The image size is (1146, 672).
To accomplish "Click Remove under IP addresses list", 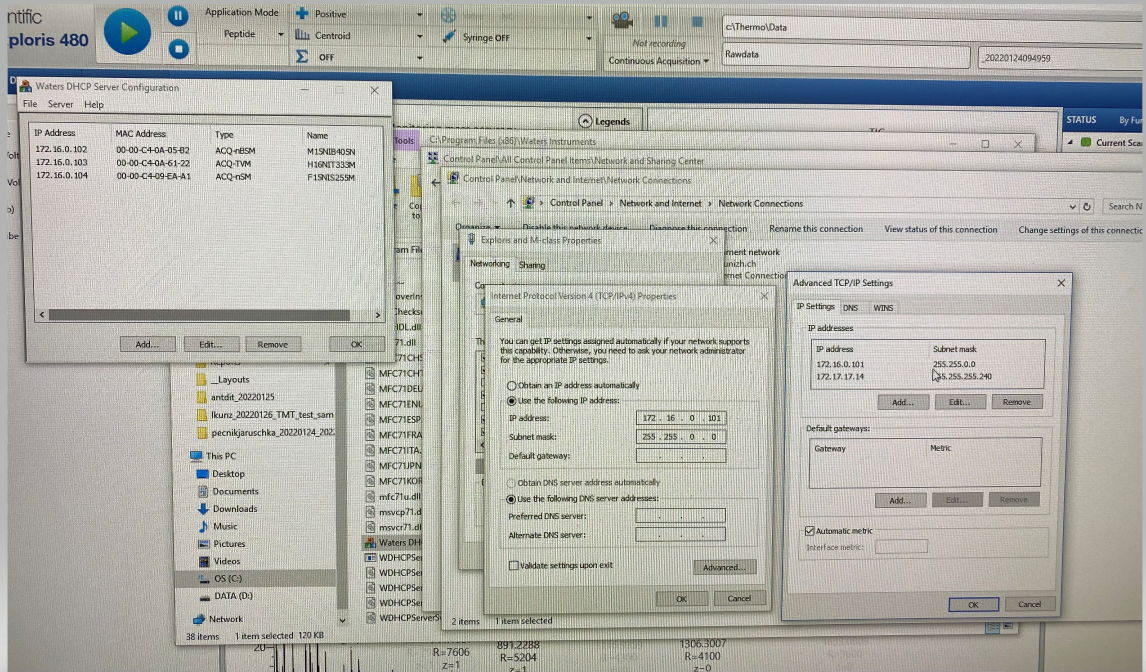I will click(x=1017, y=402).
